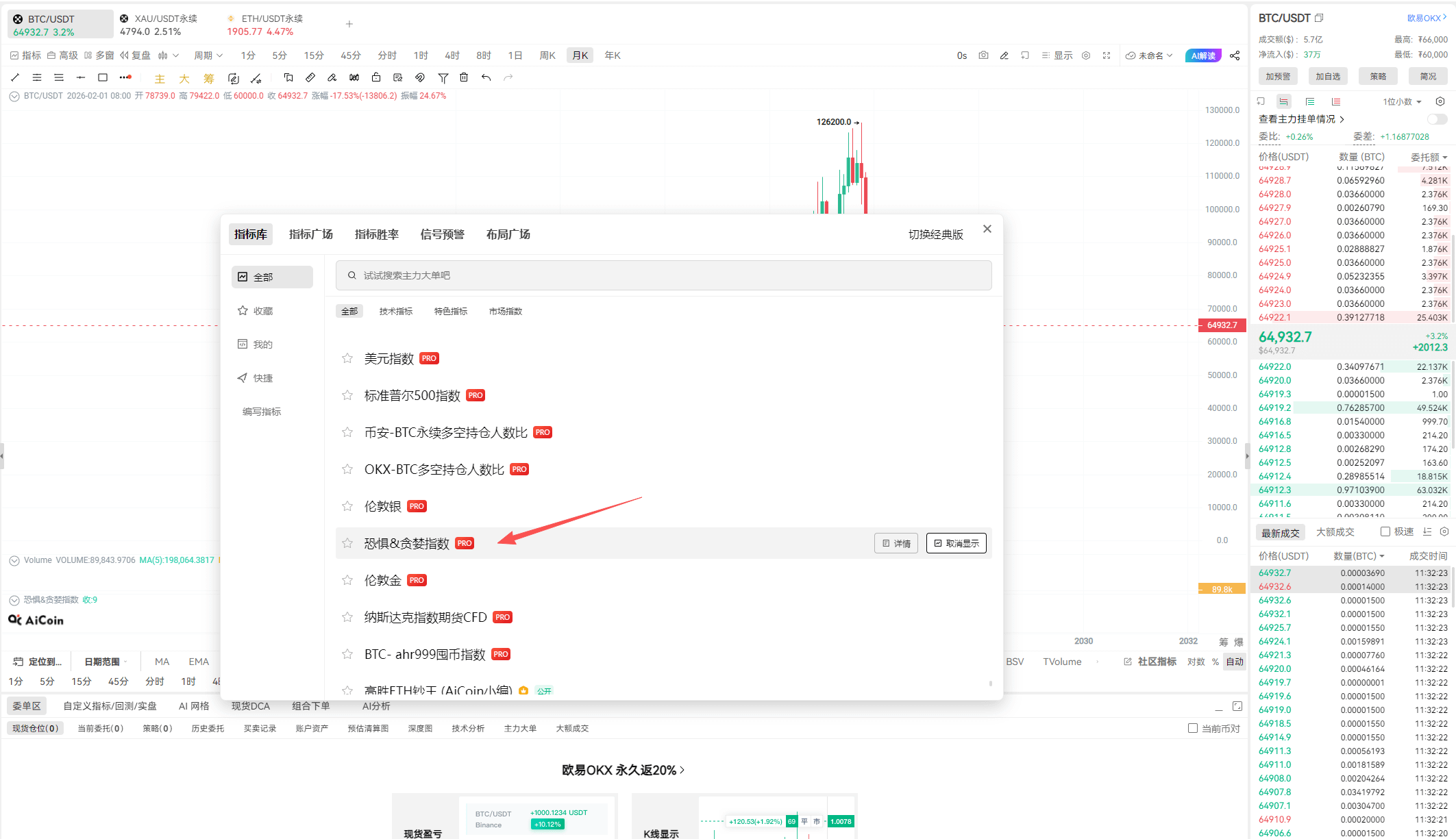Open the drawing filter icon
The height and width of the screenshot is (839, 1456).
(x=443, y=77)
